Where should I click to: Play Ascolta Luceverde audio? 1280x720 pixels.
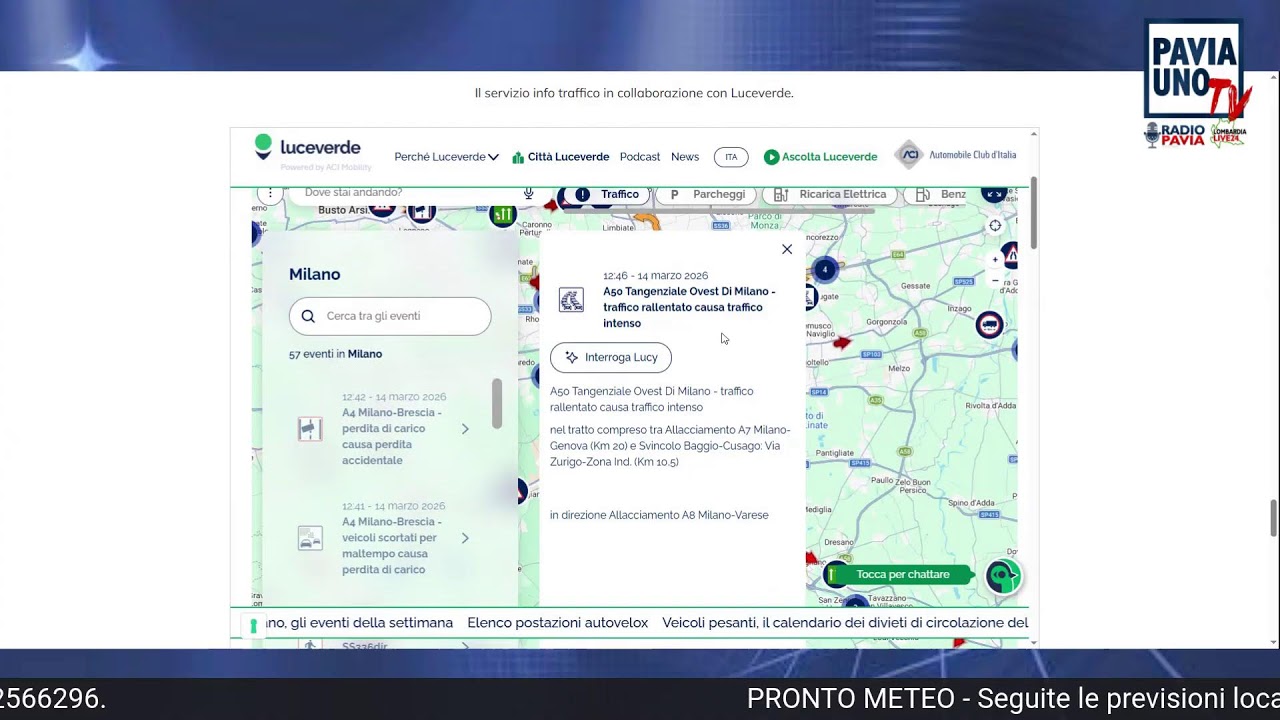[820, 157]
